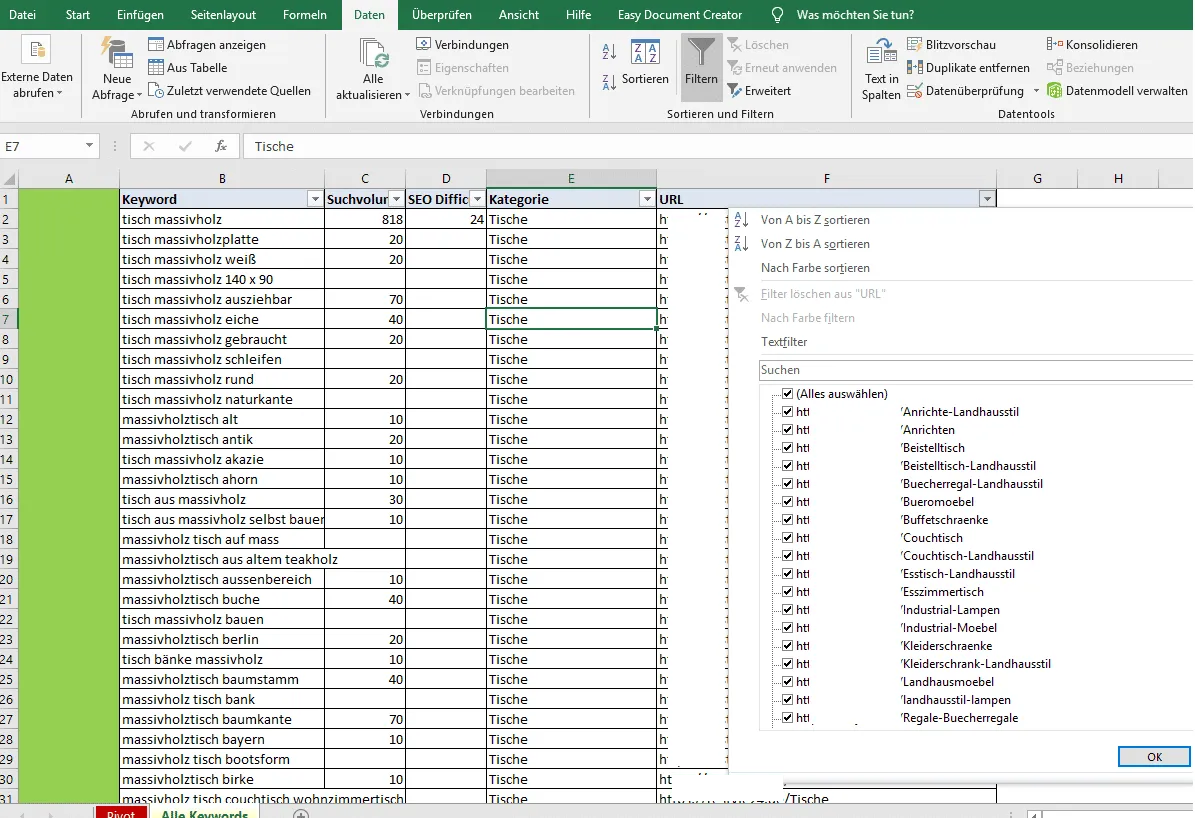Screen dimensions: 1195x818
Task: Click the Aus Tabelle icon
Action: pyautogui.click(x=155, y=67)
